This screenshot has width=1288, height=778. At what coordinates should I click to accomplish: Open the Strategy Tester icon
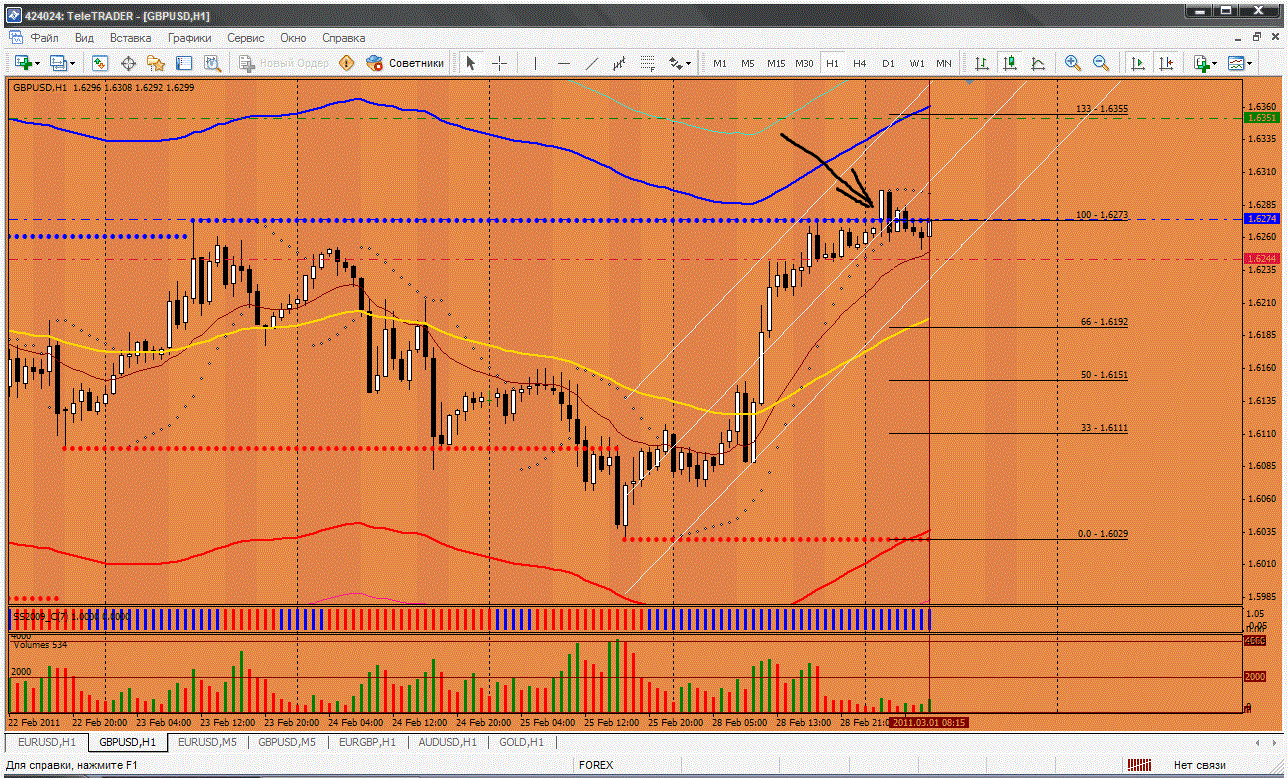212,63
